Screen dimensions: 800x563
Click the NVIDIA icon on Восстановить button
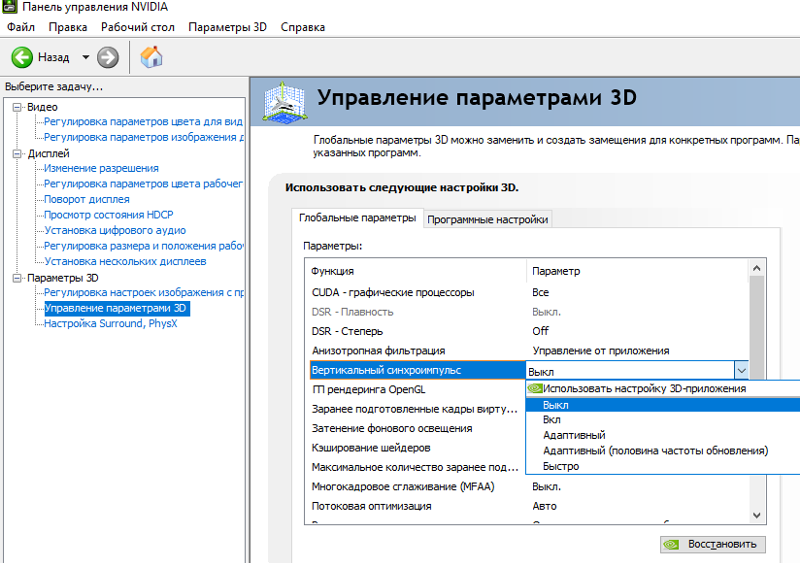click(672, 545)
